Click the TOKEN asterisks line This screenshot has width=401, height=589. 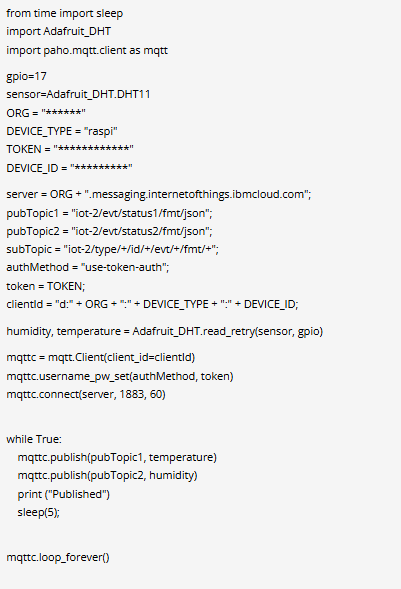click(70, 149)
